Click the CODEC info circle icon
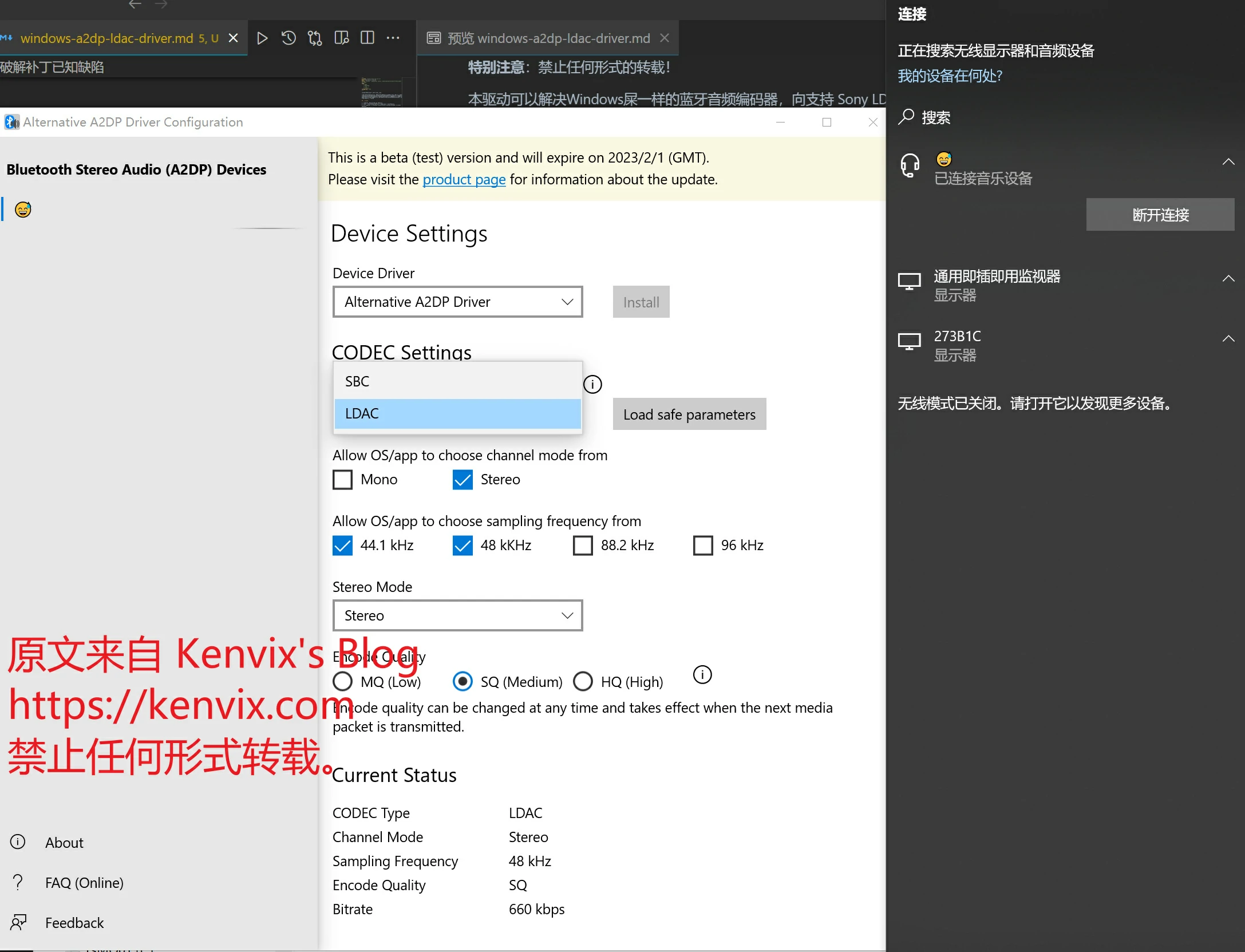Screen dimensions: 1245x952 pyautogui.click(x=592, y=384)
